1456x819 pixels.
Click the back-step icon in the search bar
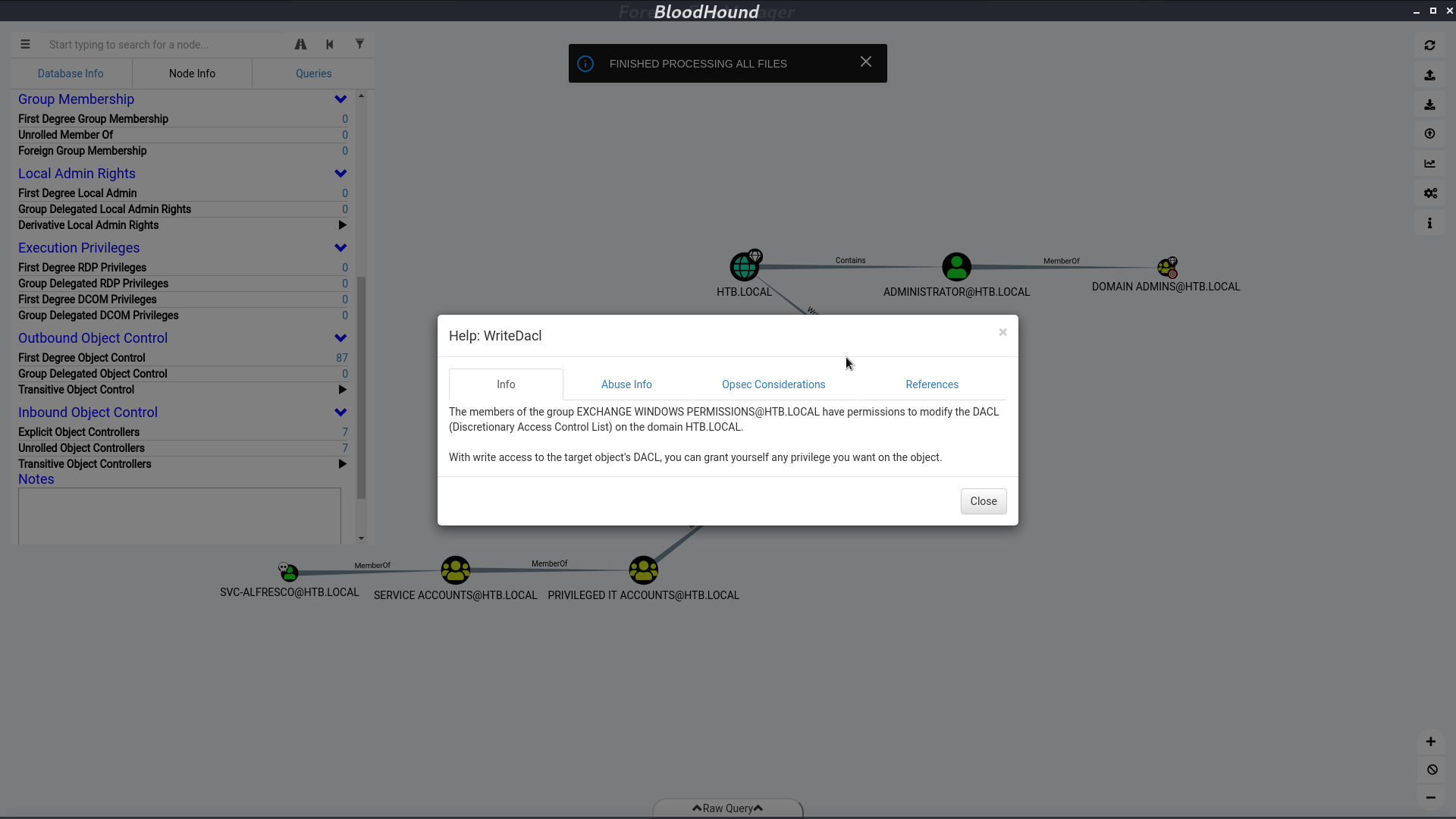[330, 45]
